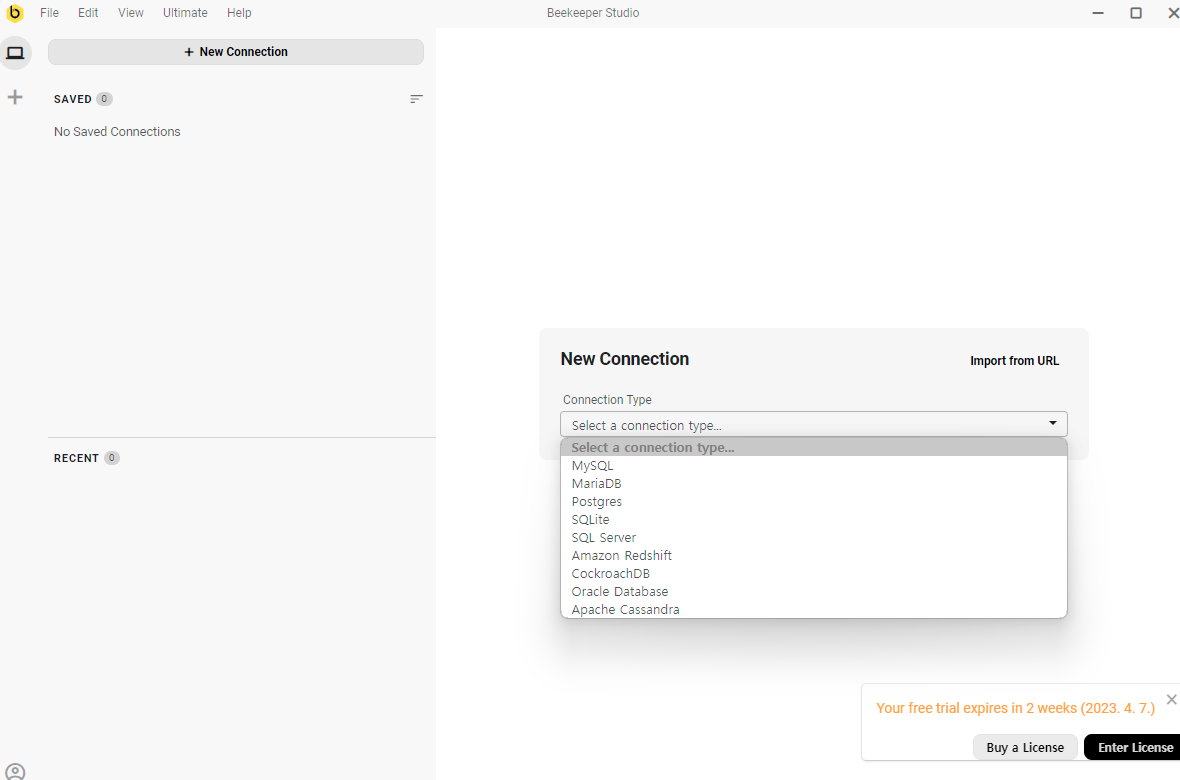1180x780 pixels.
Task: Choose MariaDB from the connection type list
Action: pyautogui.click(x=814, y=483)
